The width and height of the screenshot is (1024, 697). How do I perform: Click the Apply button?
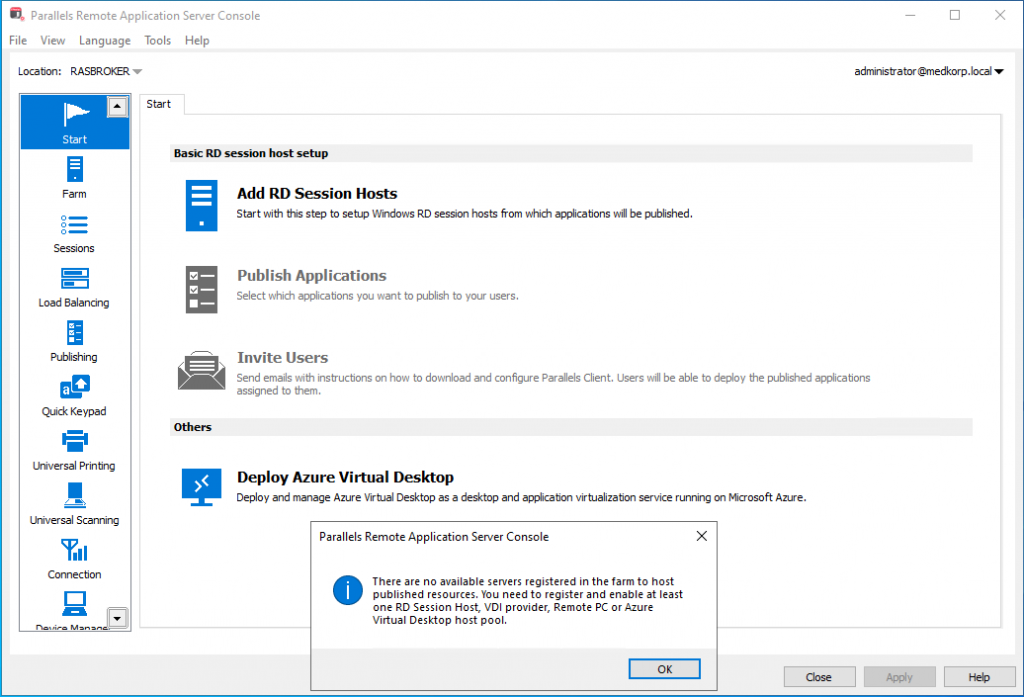[x=899, y=677]
